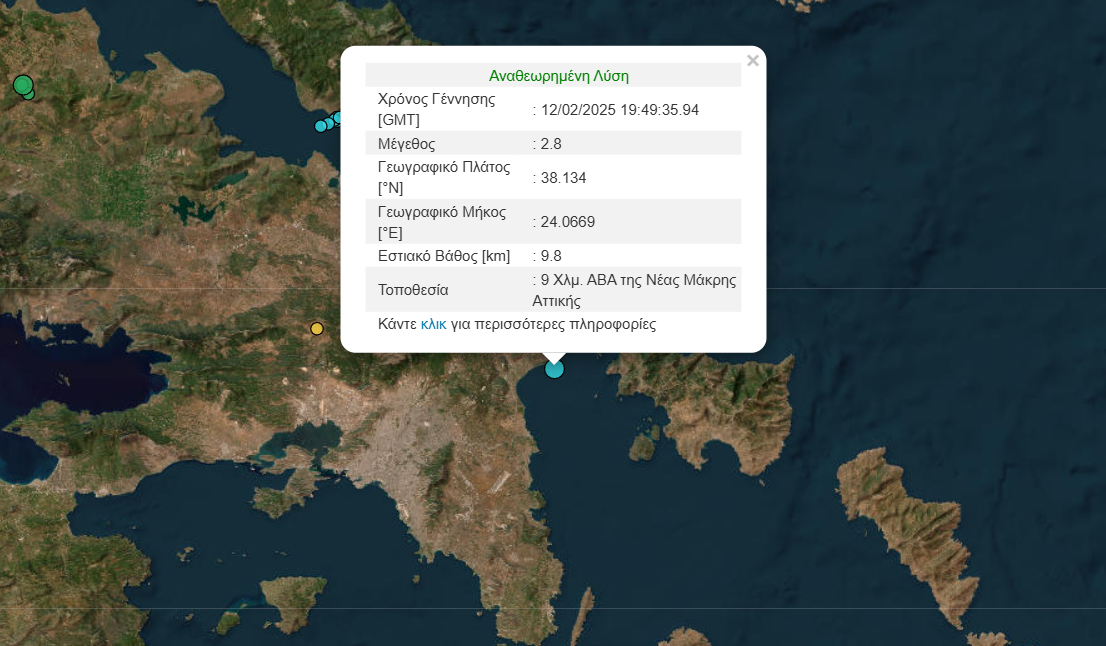Click the 'Γεωγραφικό Μήκος [°E]' label
Screen dimensions: 1106x646
tap(441, 222)
